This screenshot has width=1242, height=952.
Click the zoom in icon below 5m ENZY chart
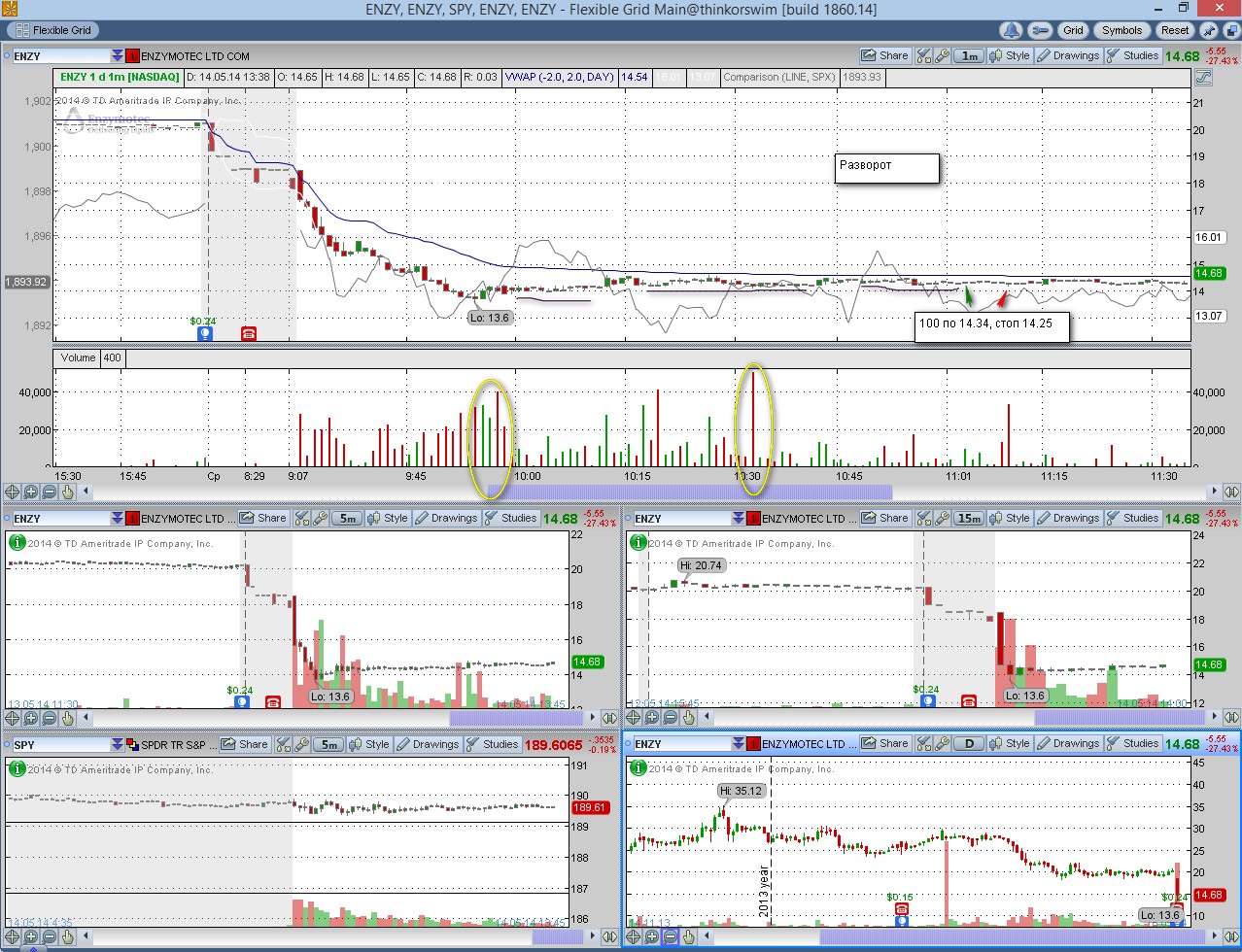[30, 718]
